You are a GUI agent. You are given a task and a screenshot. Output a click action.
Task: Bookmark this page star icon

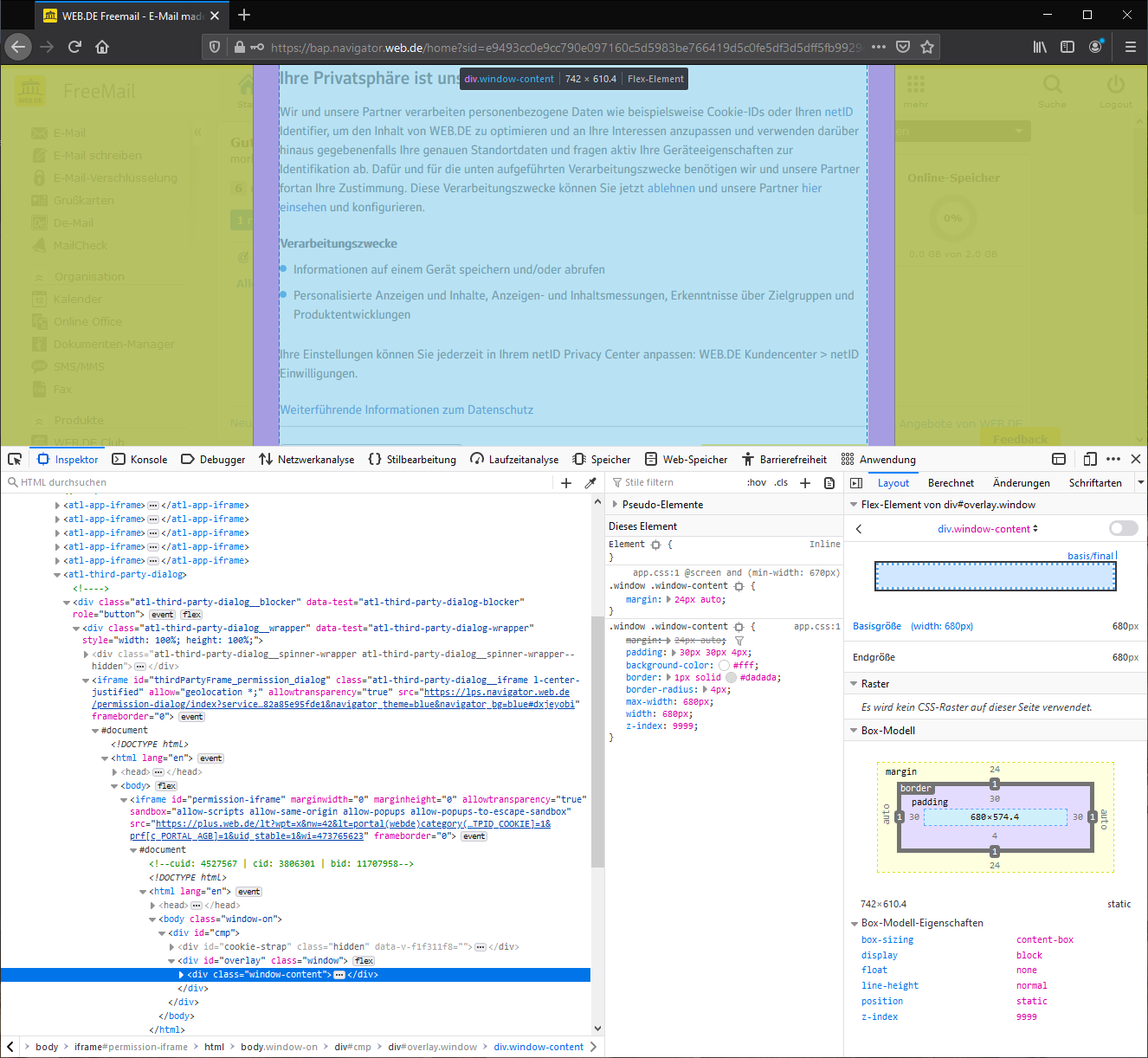927,47
